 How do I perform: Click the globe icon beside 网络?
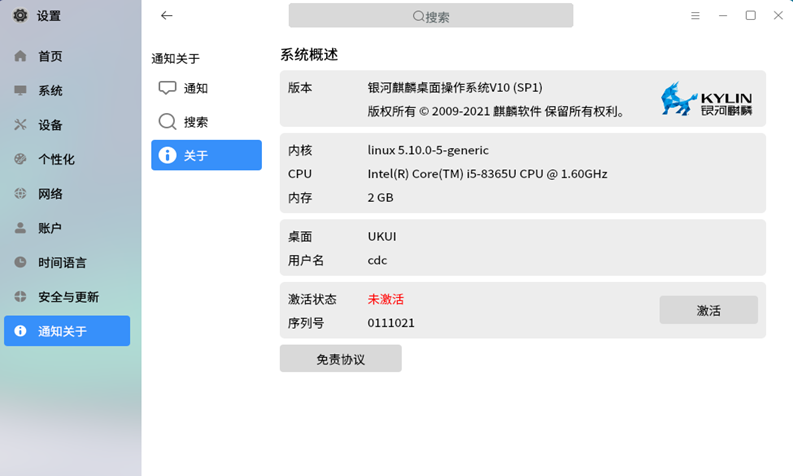point(20,193)
